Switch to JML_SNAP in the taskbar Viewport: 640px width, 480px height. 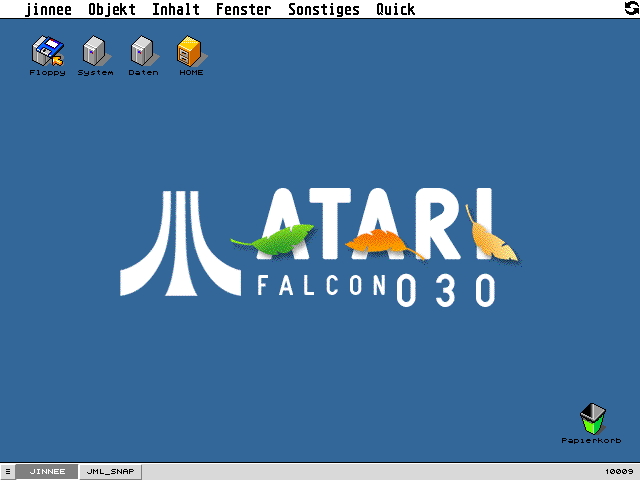click(110, 471)
